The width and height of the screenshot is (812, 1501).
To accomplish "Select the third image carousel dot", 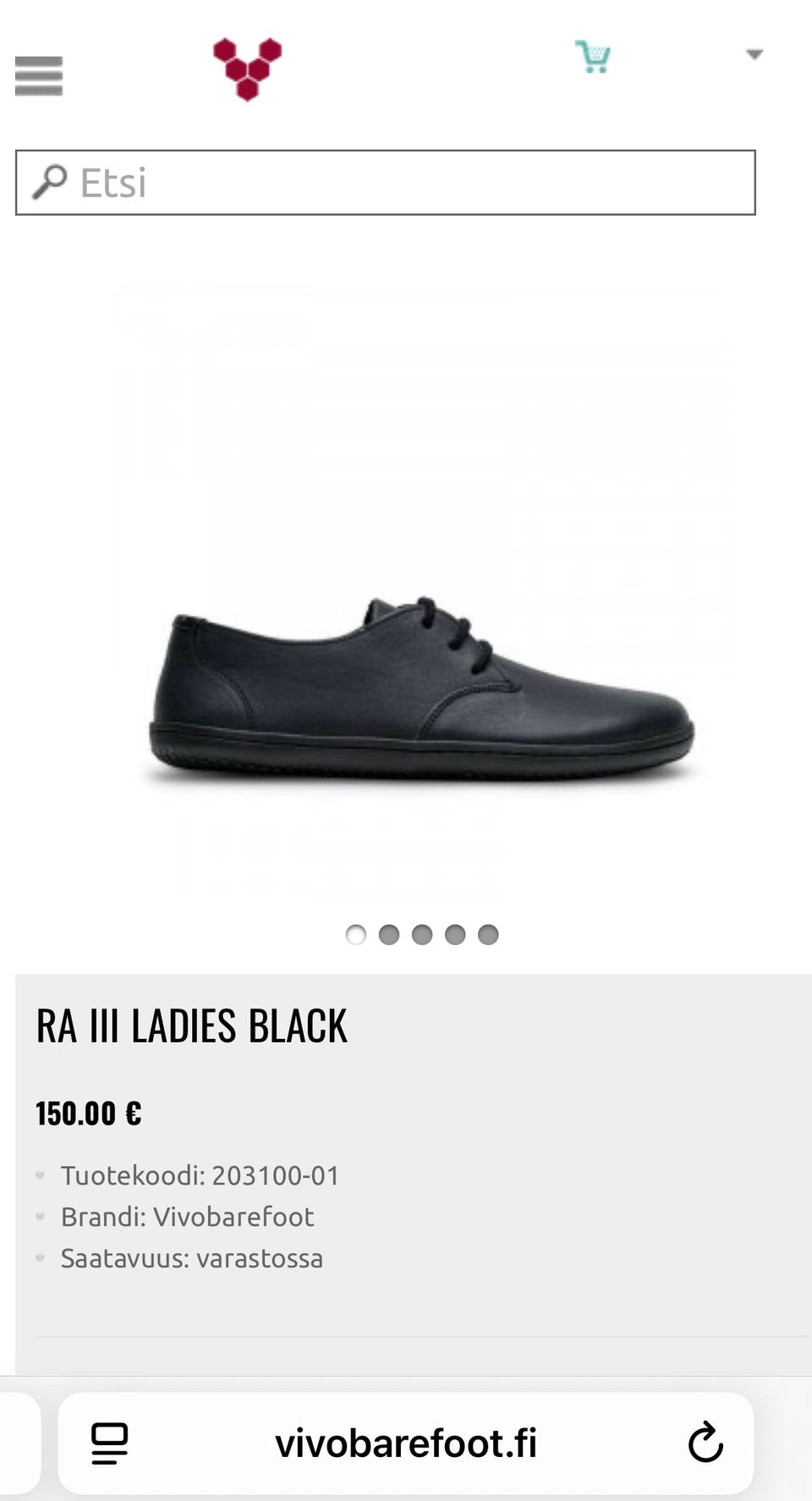I will [422, 934].
